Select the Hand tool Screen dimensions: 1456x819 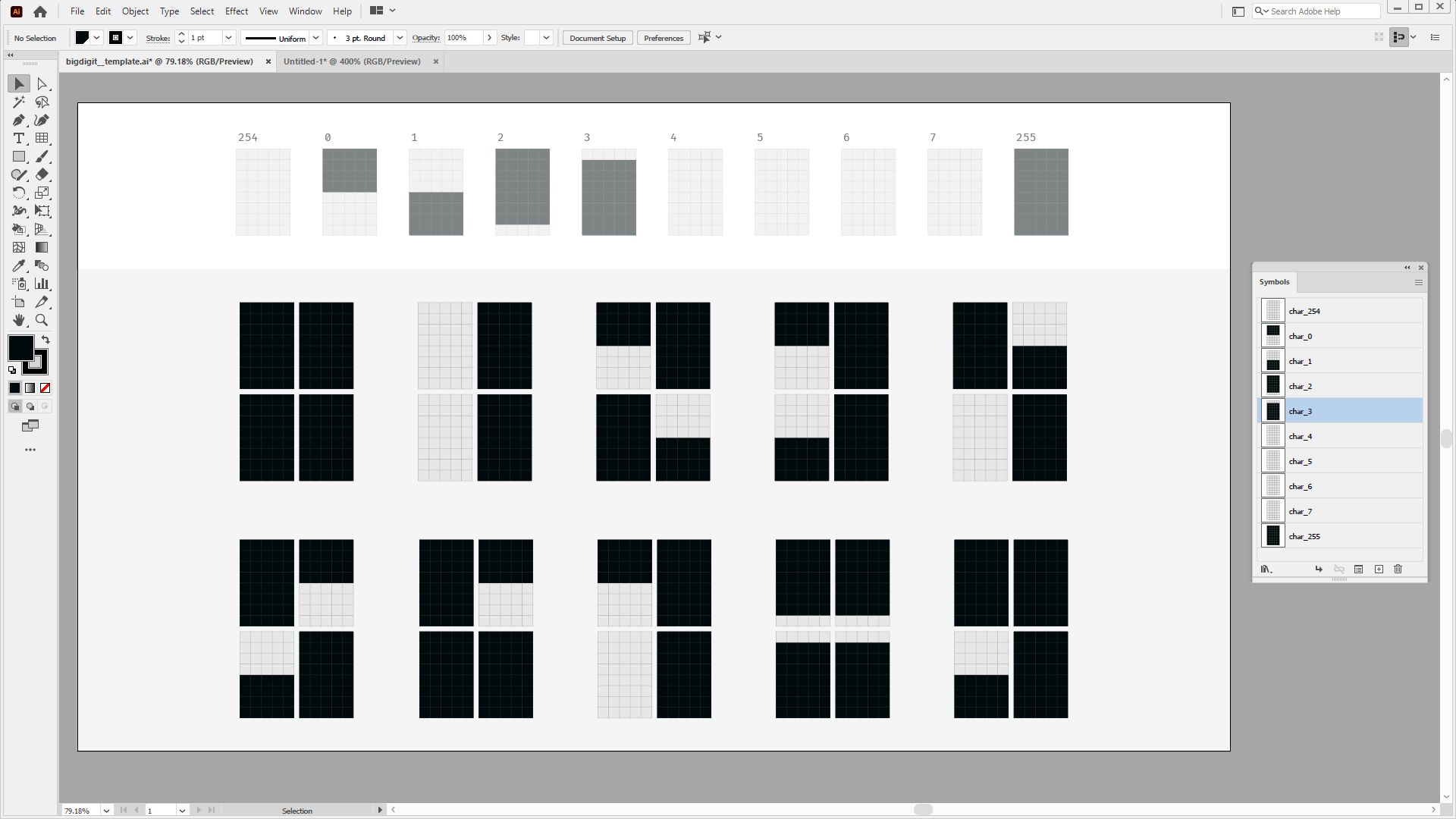[x=19, y=320]
